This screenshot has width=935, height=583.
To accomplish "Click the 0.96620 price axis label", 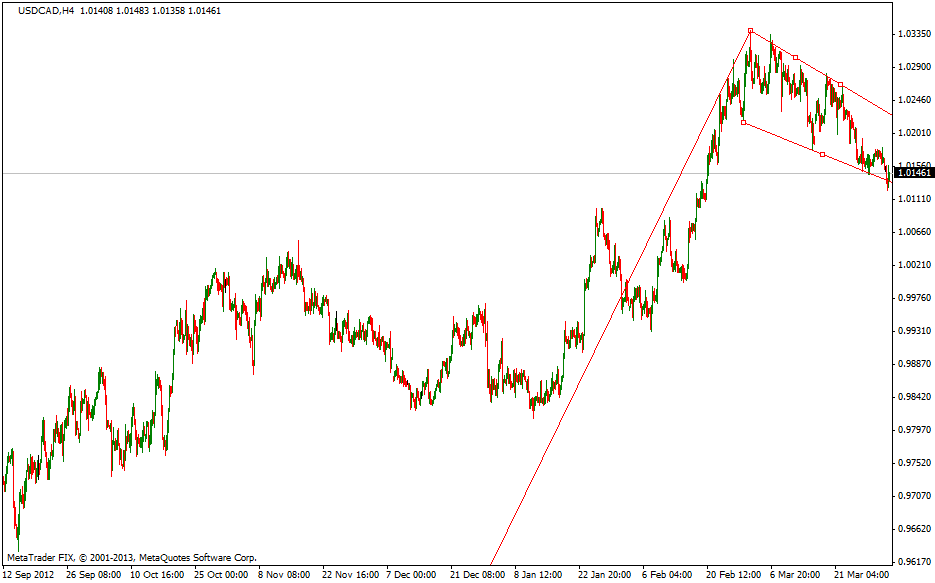I will coord(912,529).
